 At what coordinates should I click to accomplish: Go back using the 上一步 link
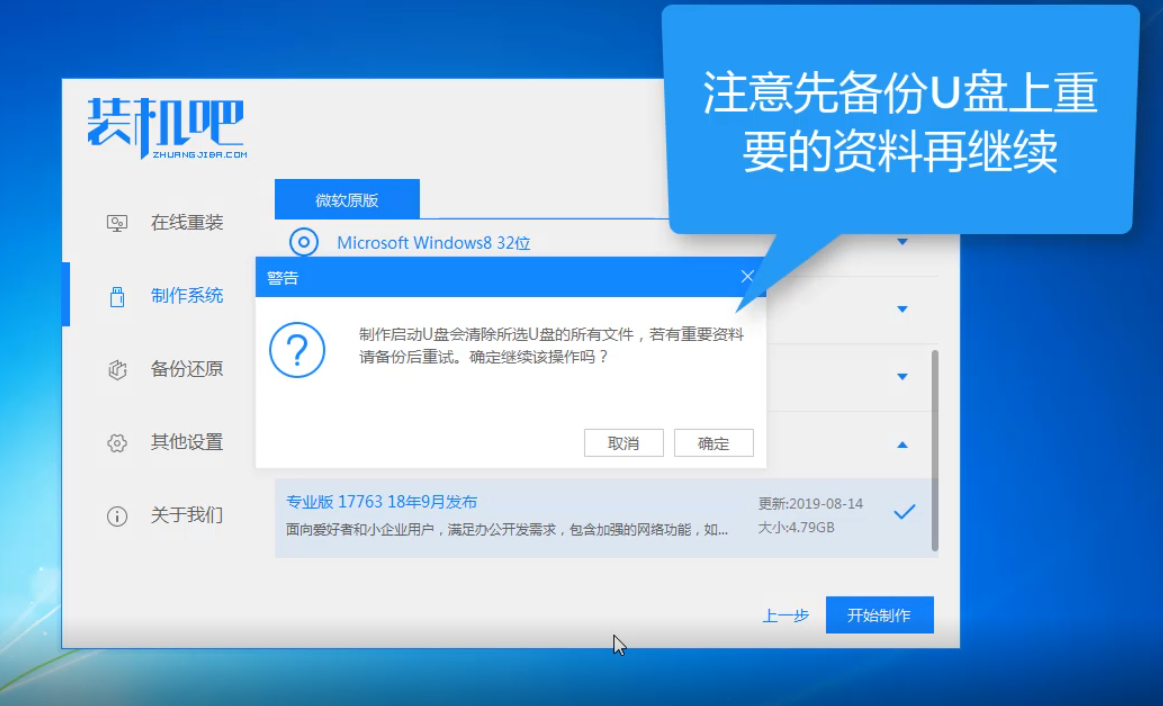[784, 615]
